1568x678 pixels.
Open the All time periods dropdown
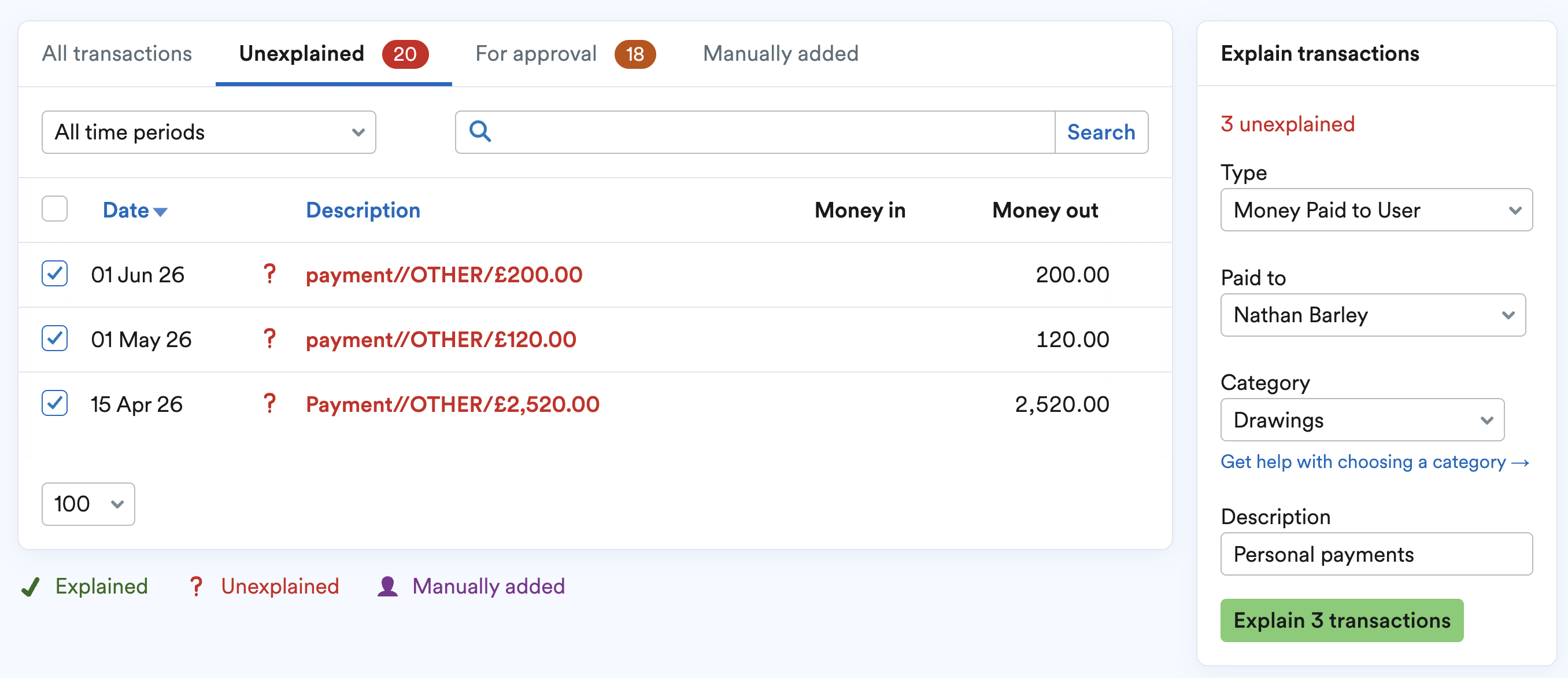click(x=209, y=132)
